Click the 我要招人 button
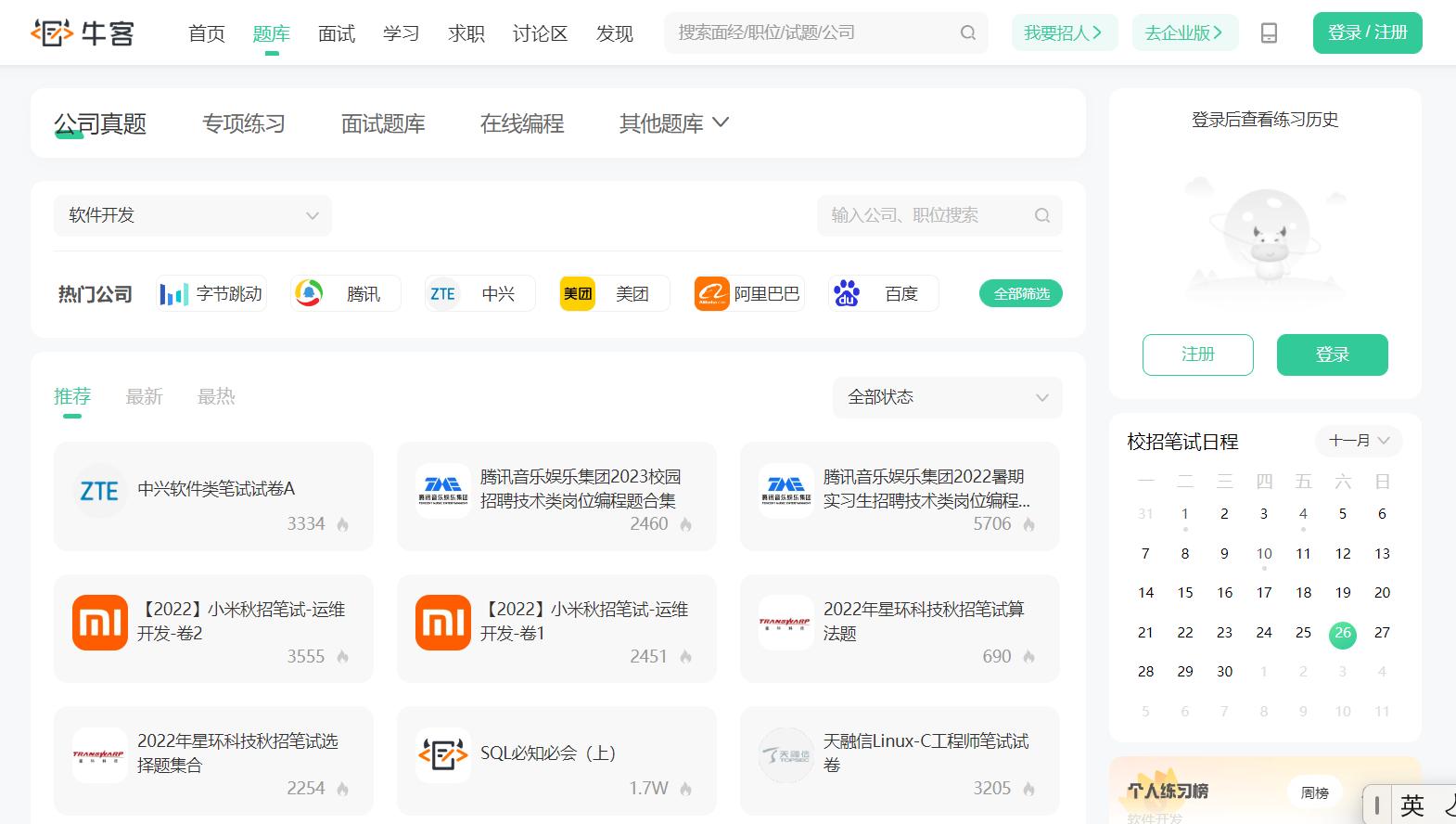 point(1065,32)
